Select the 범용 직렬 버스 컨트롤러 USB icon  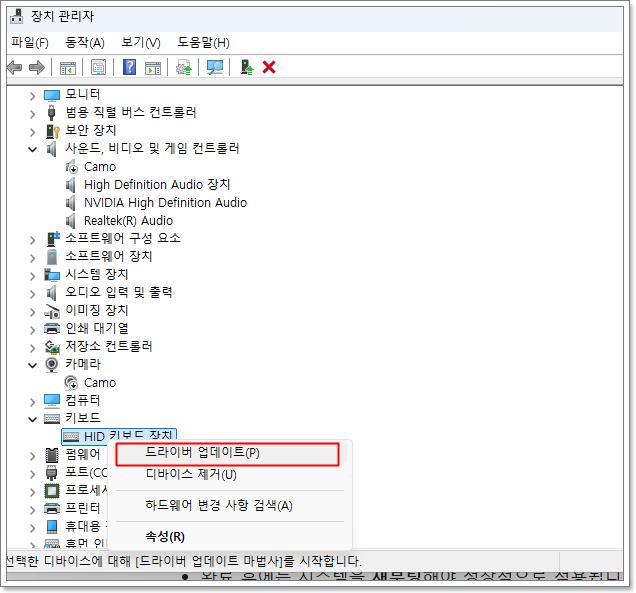point(52,113)
